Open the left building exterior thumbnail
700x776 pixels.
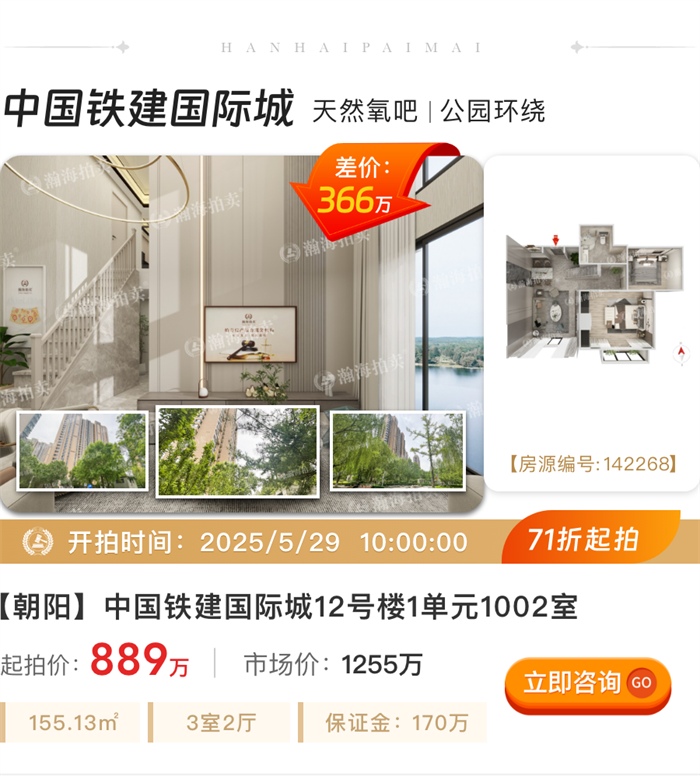coord(83,451)
